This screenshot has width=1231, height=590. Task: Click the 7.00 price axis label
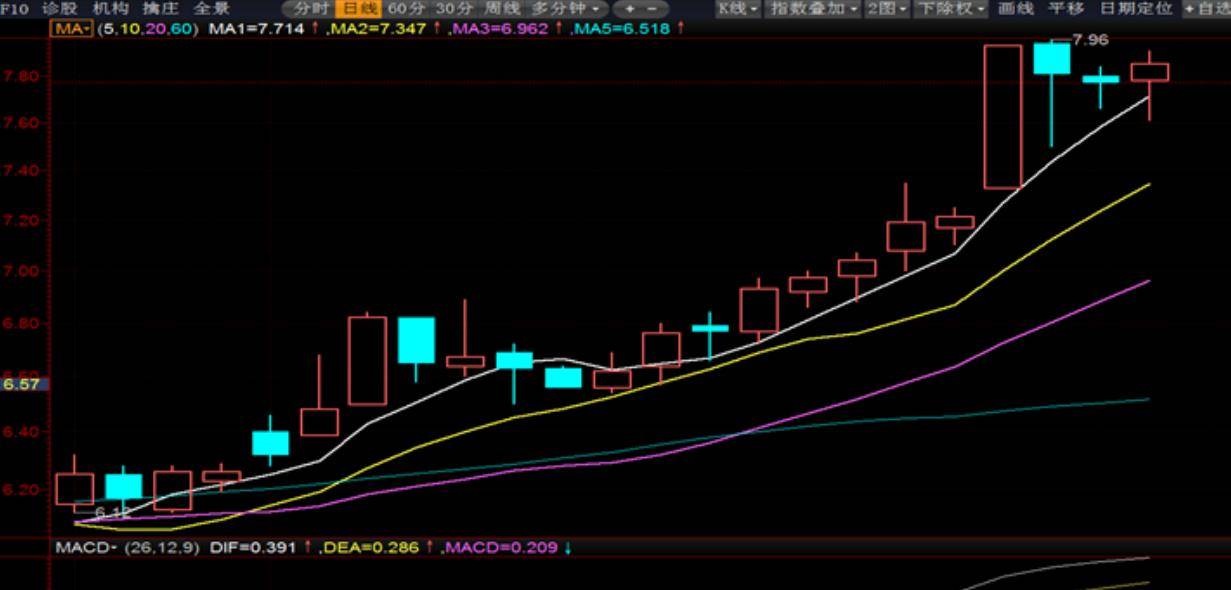(x=20, y=271)
